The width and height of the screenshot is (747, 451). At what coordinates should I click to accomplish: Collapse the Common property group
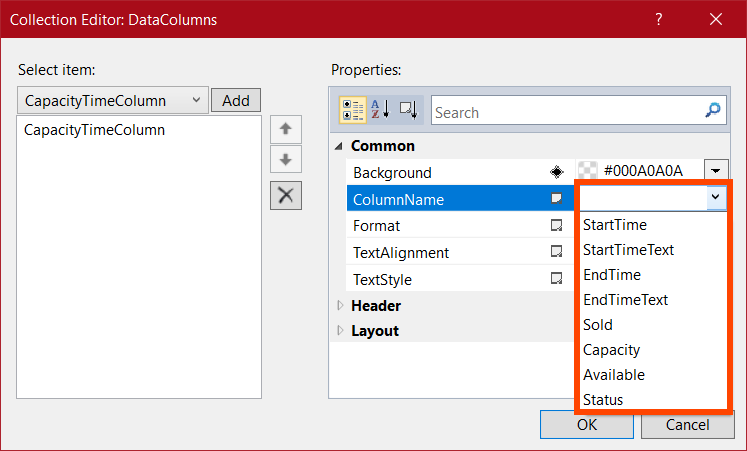(339, 146)
